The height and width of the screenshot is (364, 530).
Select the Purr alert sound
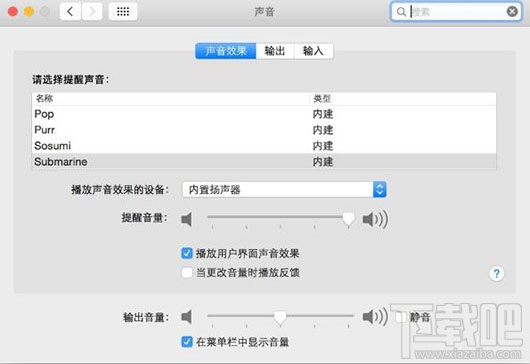click(x=264, y=130)
